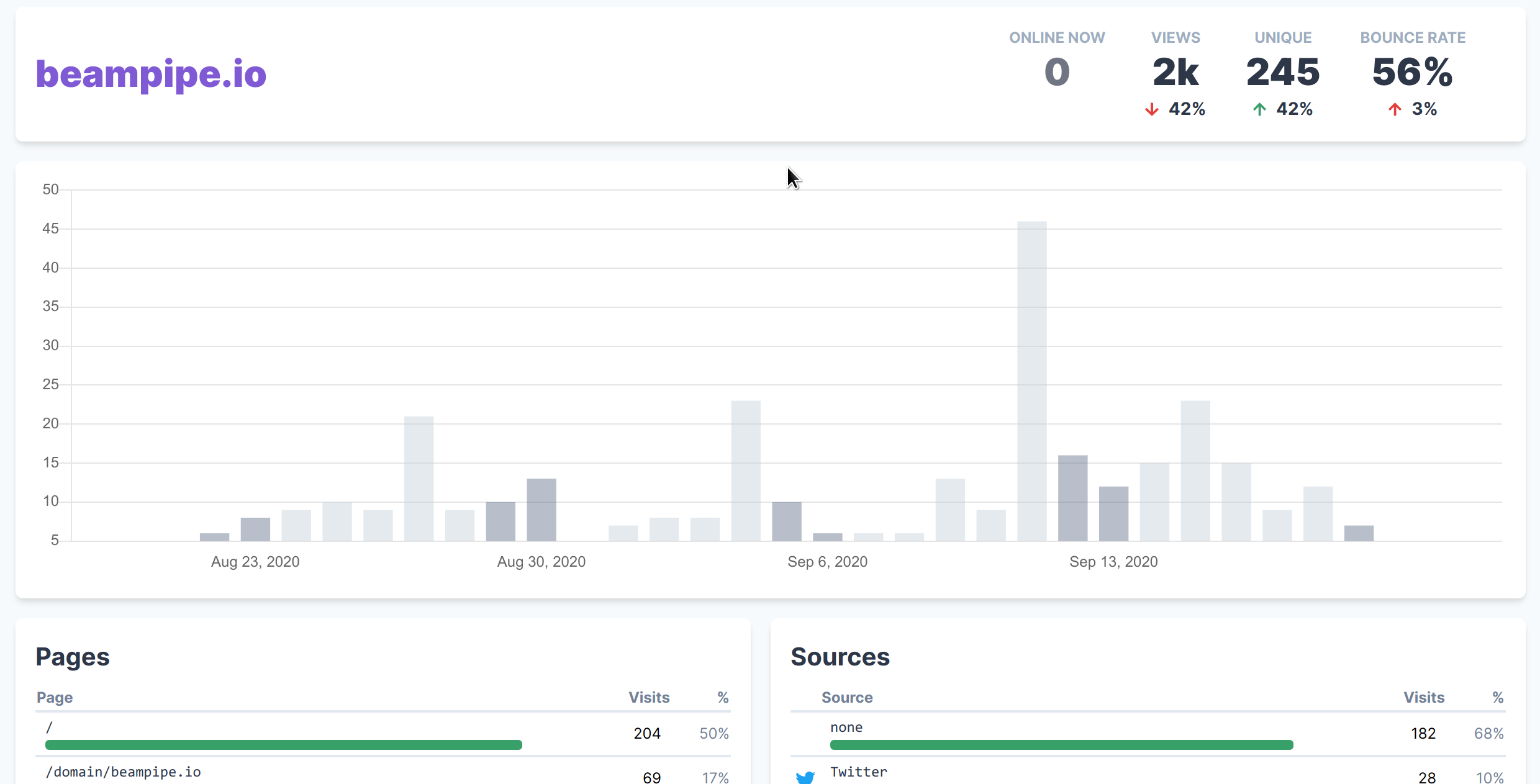Click the red down arrow under Views
The width and height of the screenshot is (1540, 784).
[1151, 109]
